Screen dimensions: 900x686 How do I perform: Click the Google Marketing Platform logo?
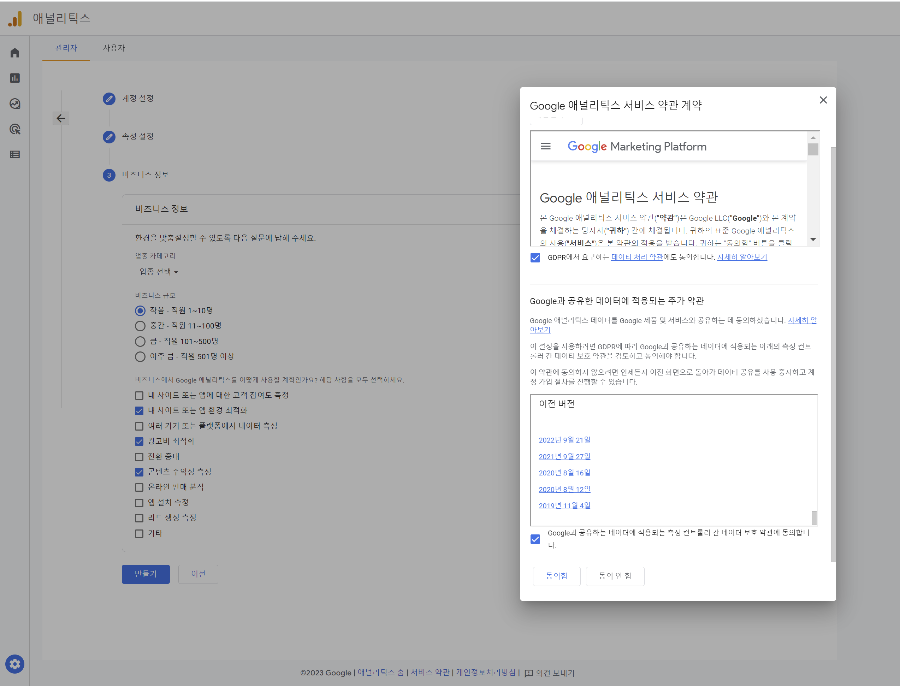[637, 146]
